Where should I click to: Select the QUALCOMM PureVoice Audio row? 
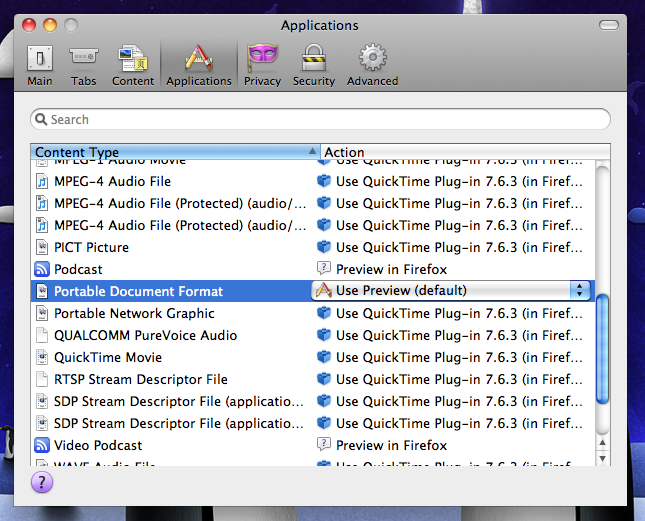[313, 335]
